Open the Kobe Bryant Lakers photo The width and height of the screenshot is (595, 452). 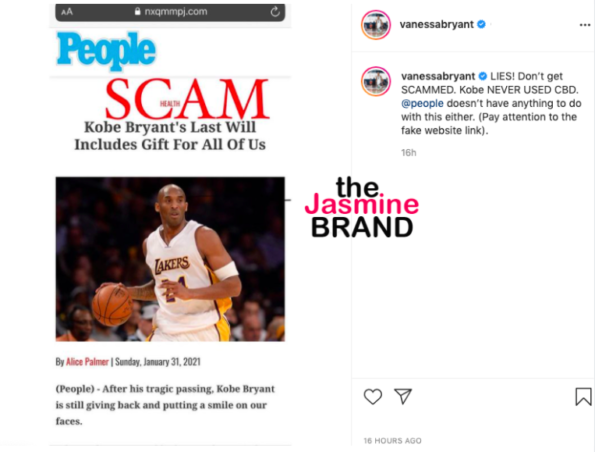170,259
